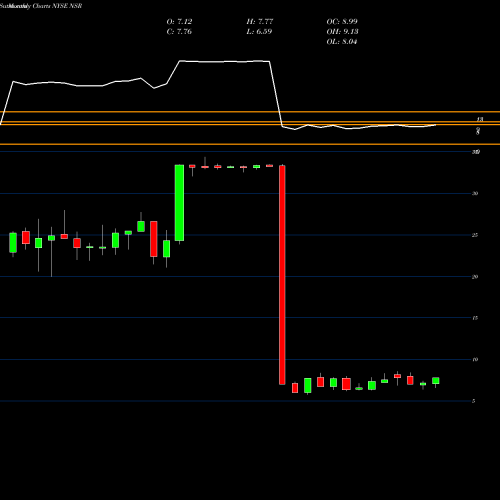Screen dimensions: 500x500
Task: Click the 10 price axis label
Action: coord(475,359)
